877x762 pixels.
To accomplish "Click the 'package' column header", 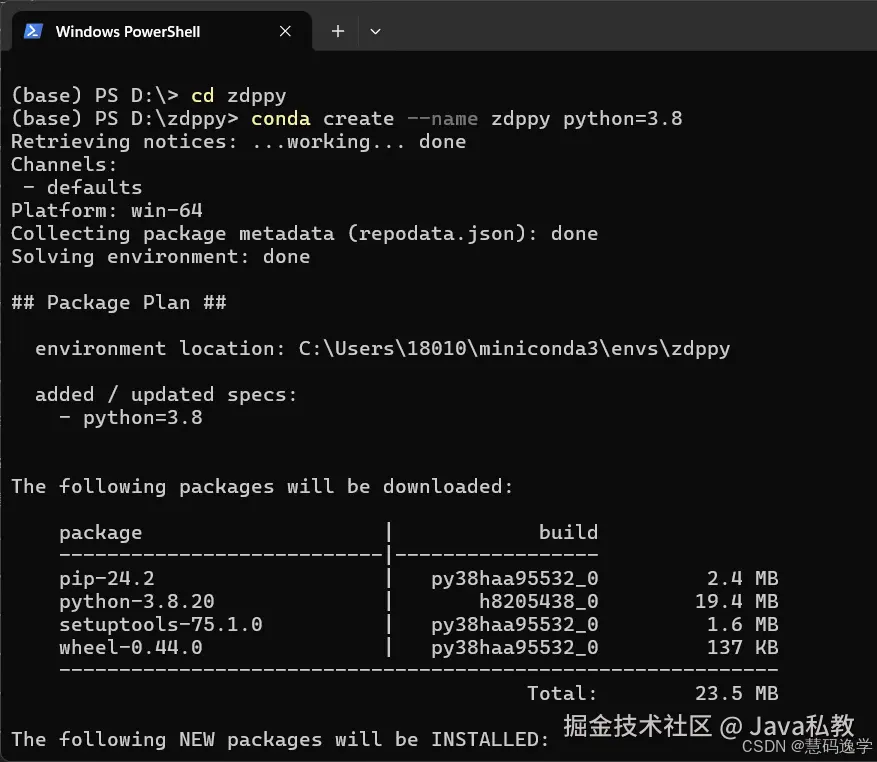I will click(x=101, y=533).
